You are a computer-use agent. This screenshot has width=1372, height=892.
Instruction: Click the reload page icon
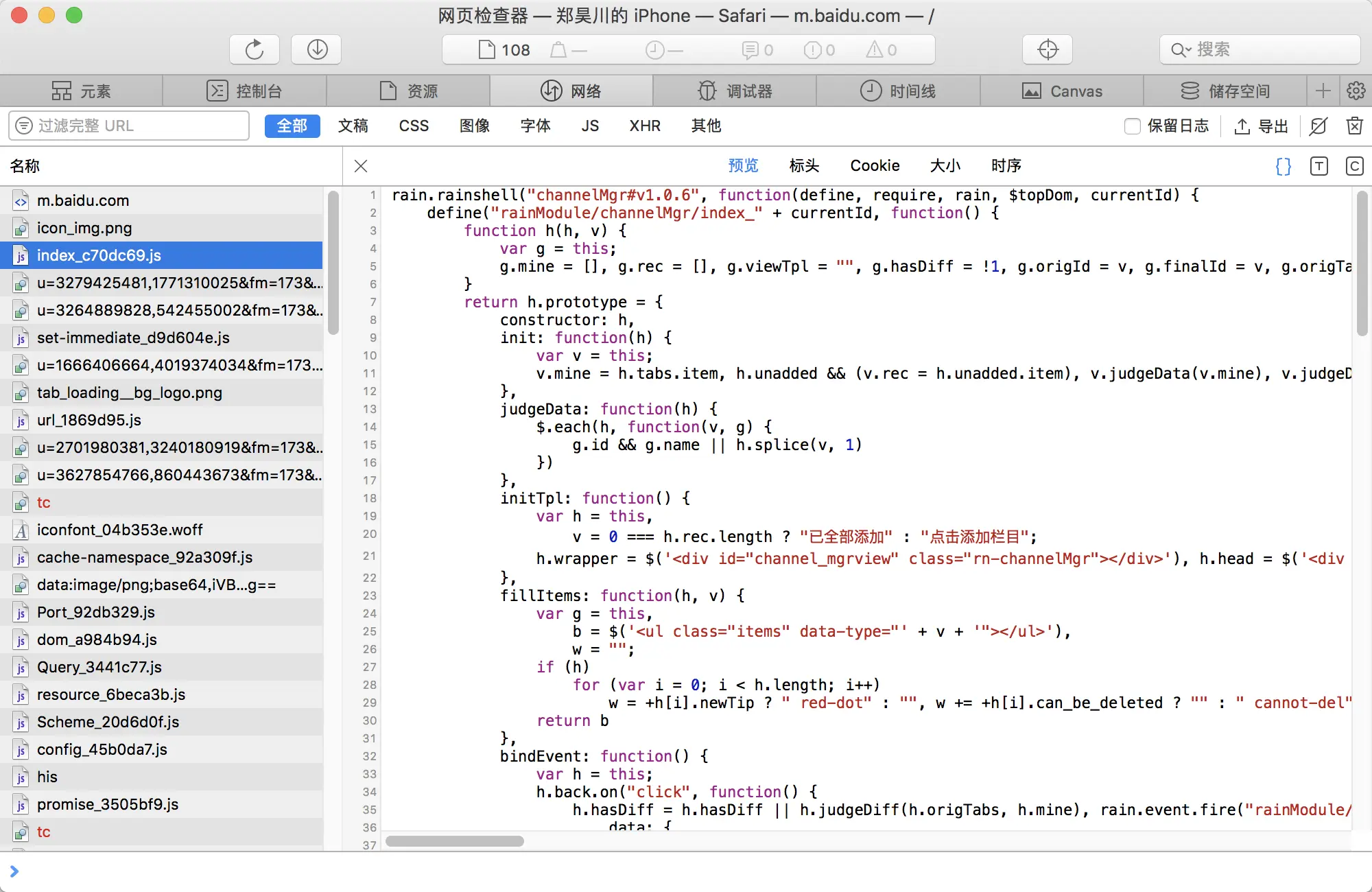click(255, 49)
